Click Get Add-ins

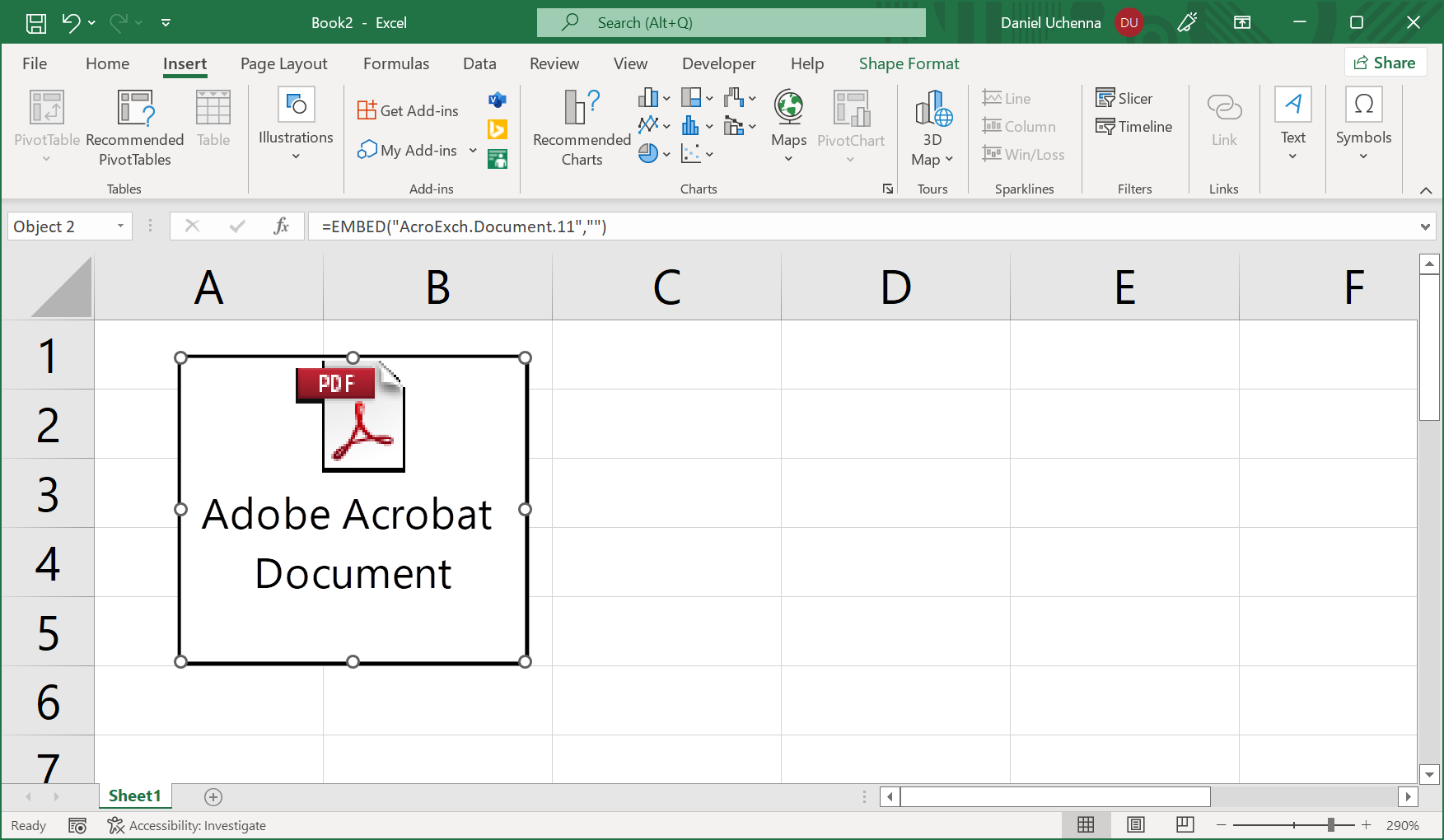[x=408, y=109]
